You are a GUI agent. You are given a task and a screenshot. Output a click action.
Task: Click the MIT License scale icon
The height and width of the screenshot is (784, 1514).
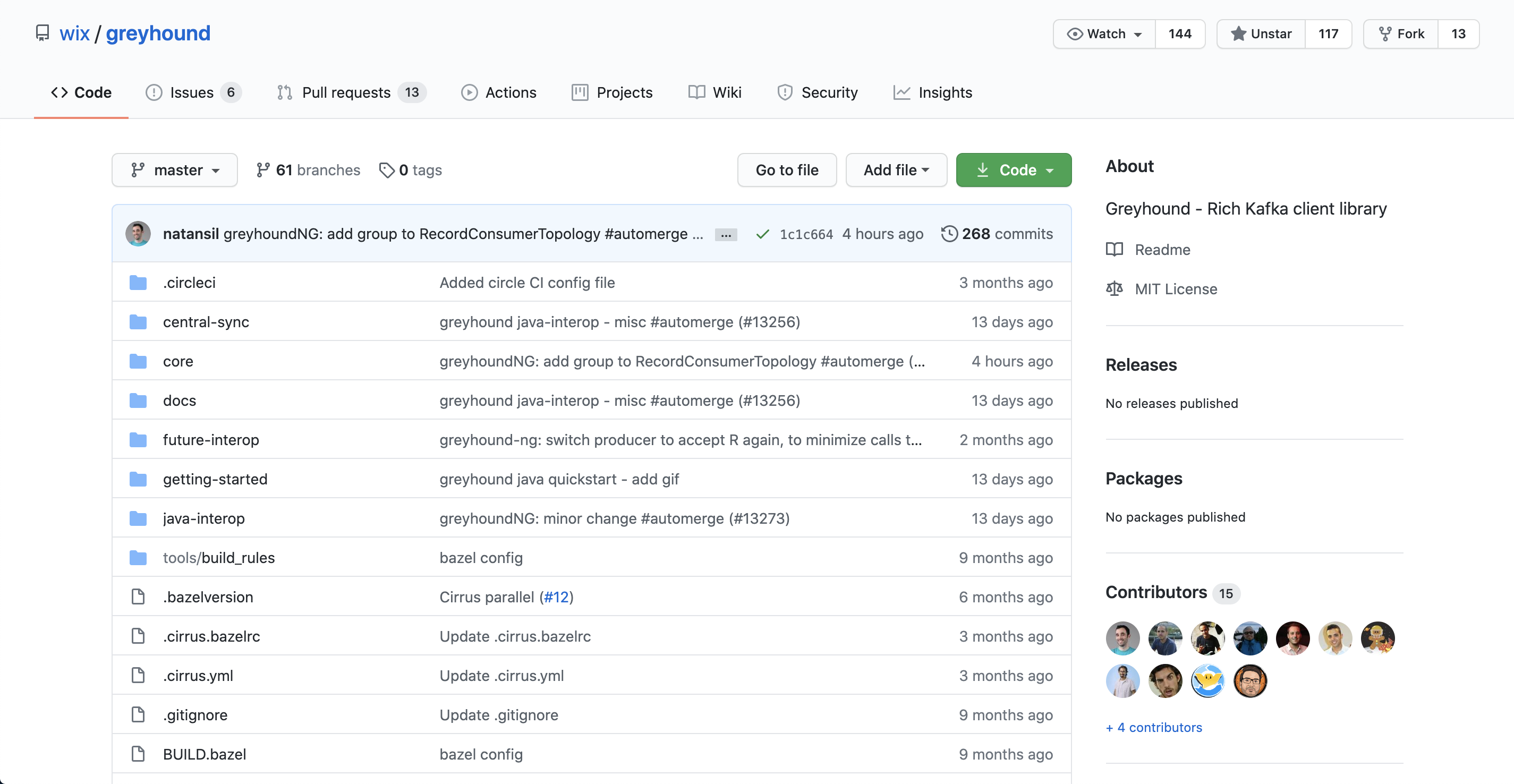[1114, 289]
